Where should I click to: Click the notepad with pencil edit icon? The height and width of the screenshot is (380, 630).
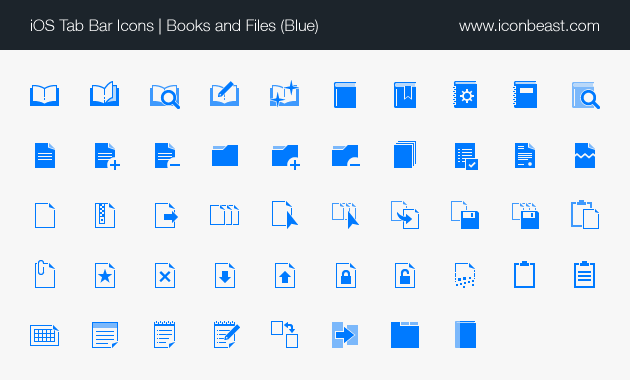coord(227,335)
